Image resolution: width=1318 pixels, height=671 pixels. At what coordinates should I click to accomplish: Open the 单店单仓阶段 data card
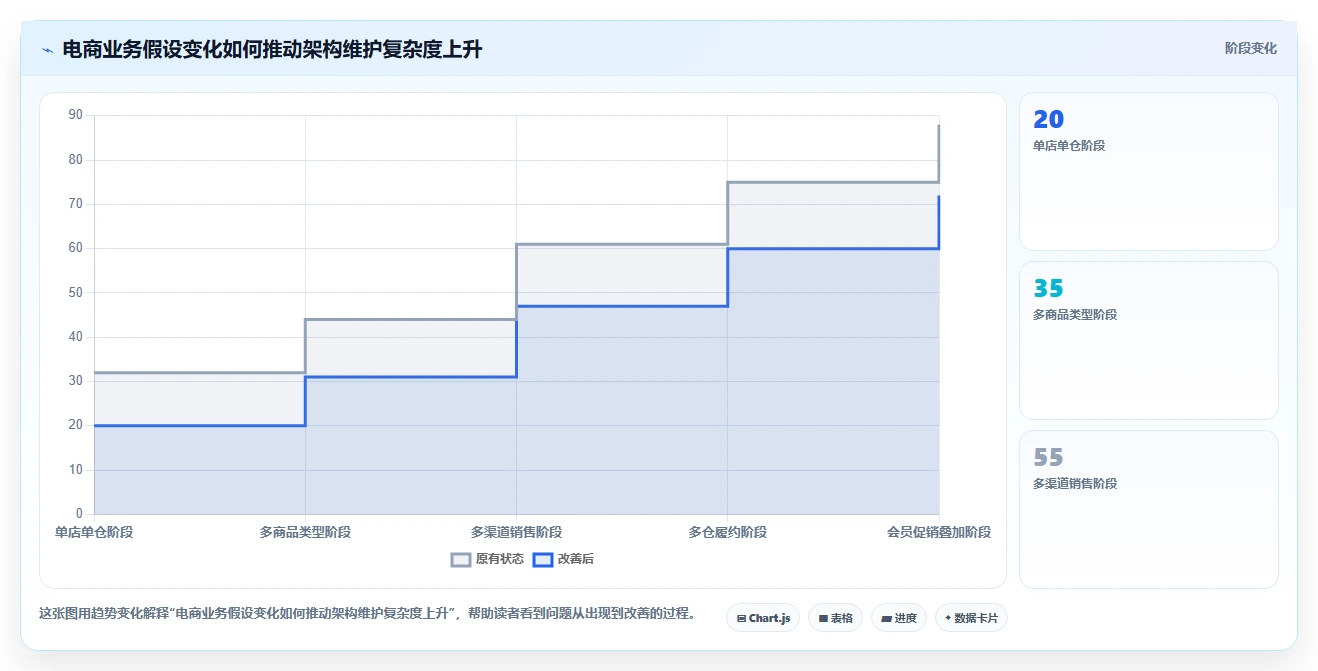pos(1148,171)
